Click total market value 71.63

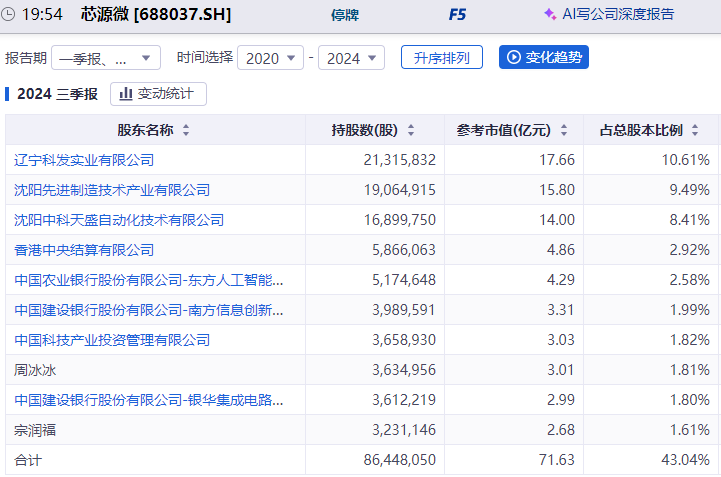pyautogui.click(x=557, y=460)
